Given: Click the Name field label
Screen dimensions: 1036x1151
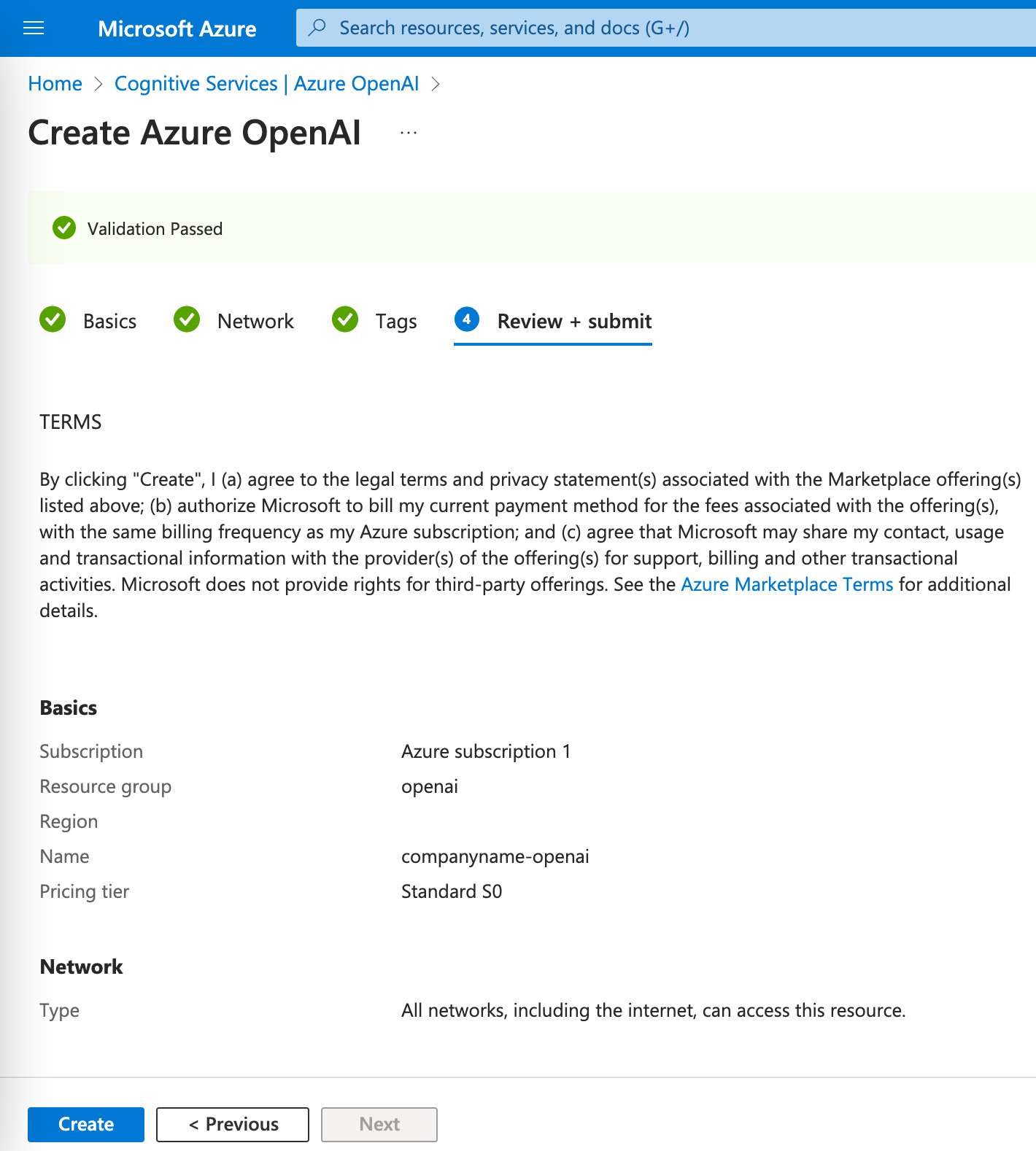Looking at the screenshot, I should [64, 856].
